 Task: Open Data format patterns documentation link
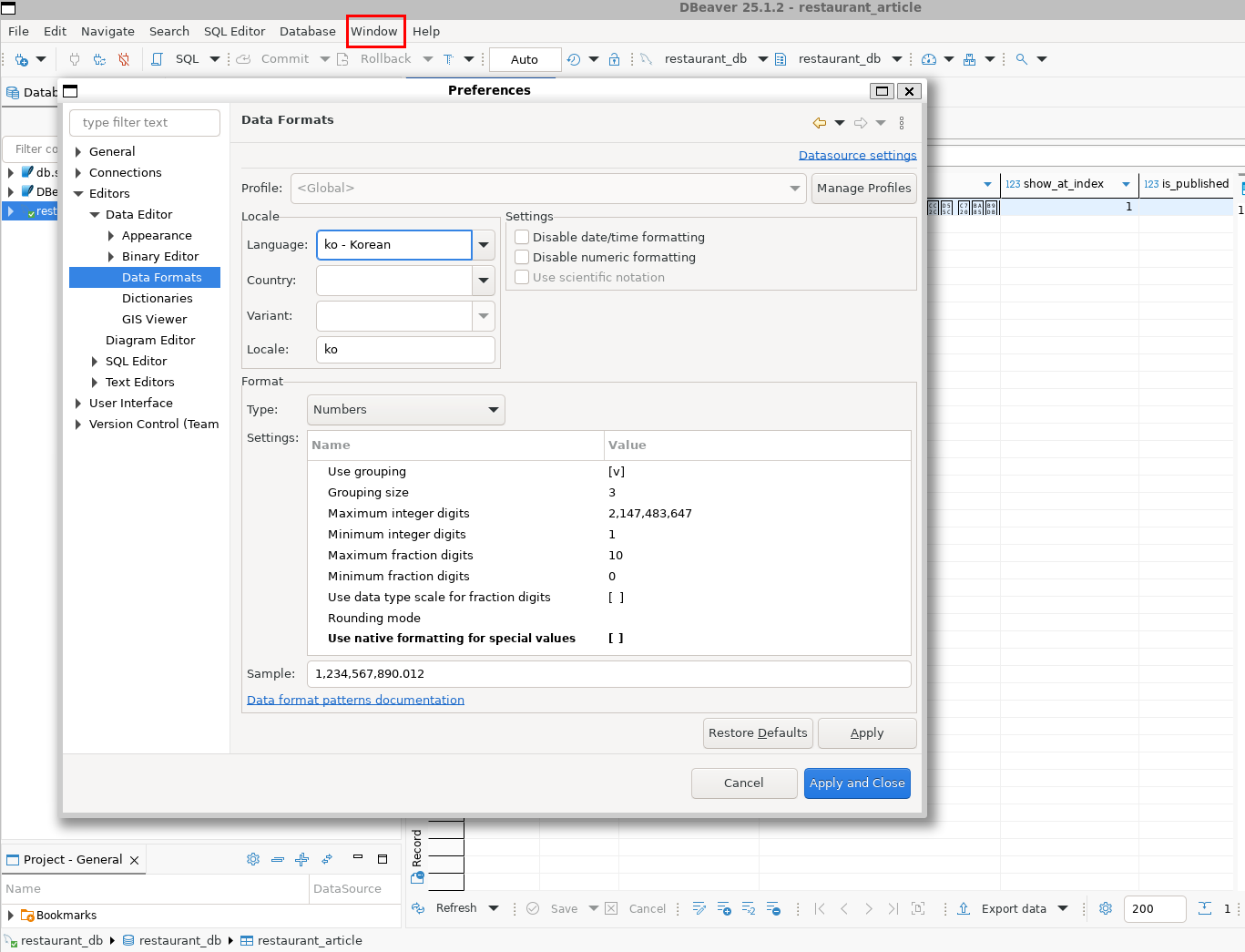[x=355, y=701]
